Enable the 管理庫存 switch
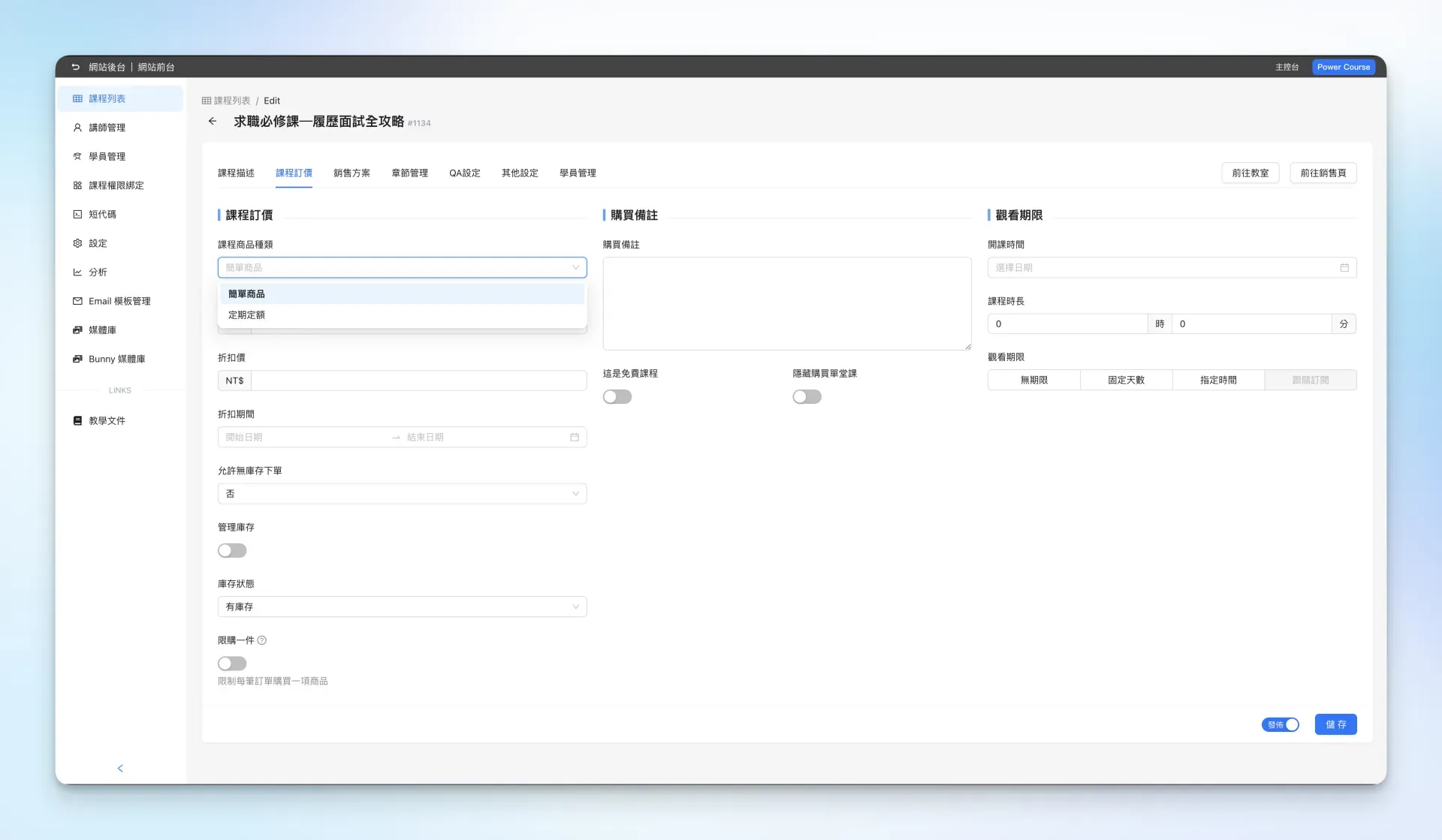Screen dimensions: 1442x840 [x=232, y=550]
